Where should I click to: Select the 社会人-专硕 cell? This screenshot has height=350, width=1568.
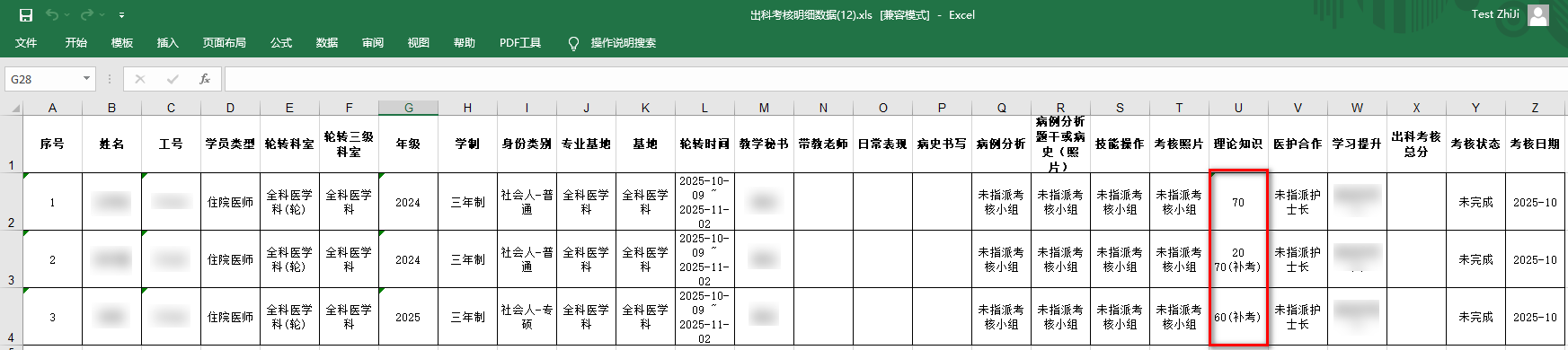[x=527, y=317]
